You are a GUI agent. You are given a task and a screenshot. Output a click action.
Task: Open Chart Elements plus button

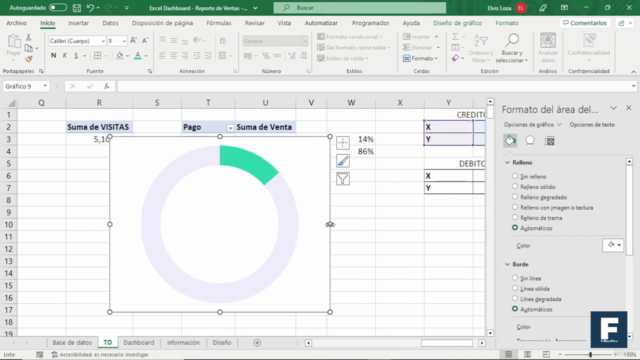(x=343, y=143)
